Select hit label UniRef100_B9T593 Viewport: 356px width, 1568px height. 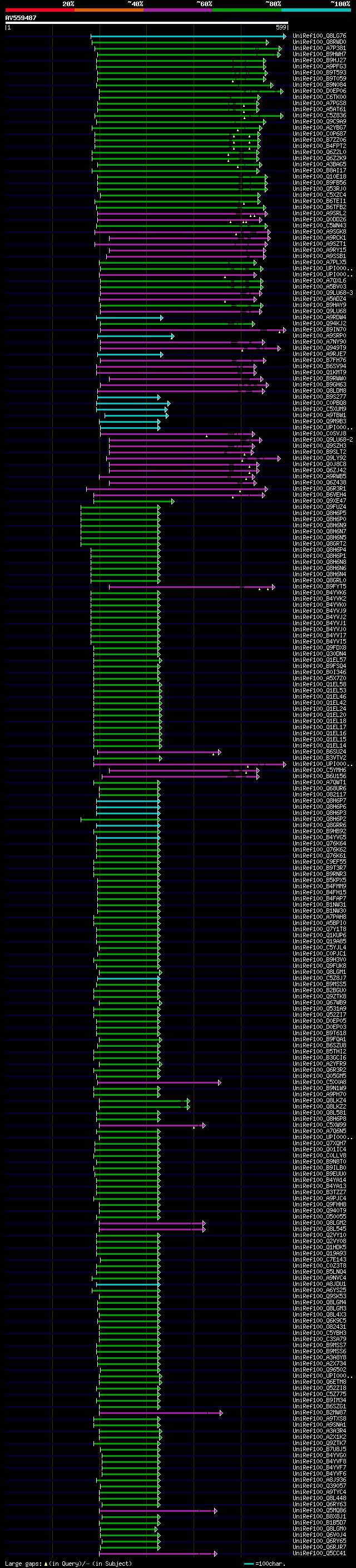tap(319, 72)
